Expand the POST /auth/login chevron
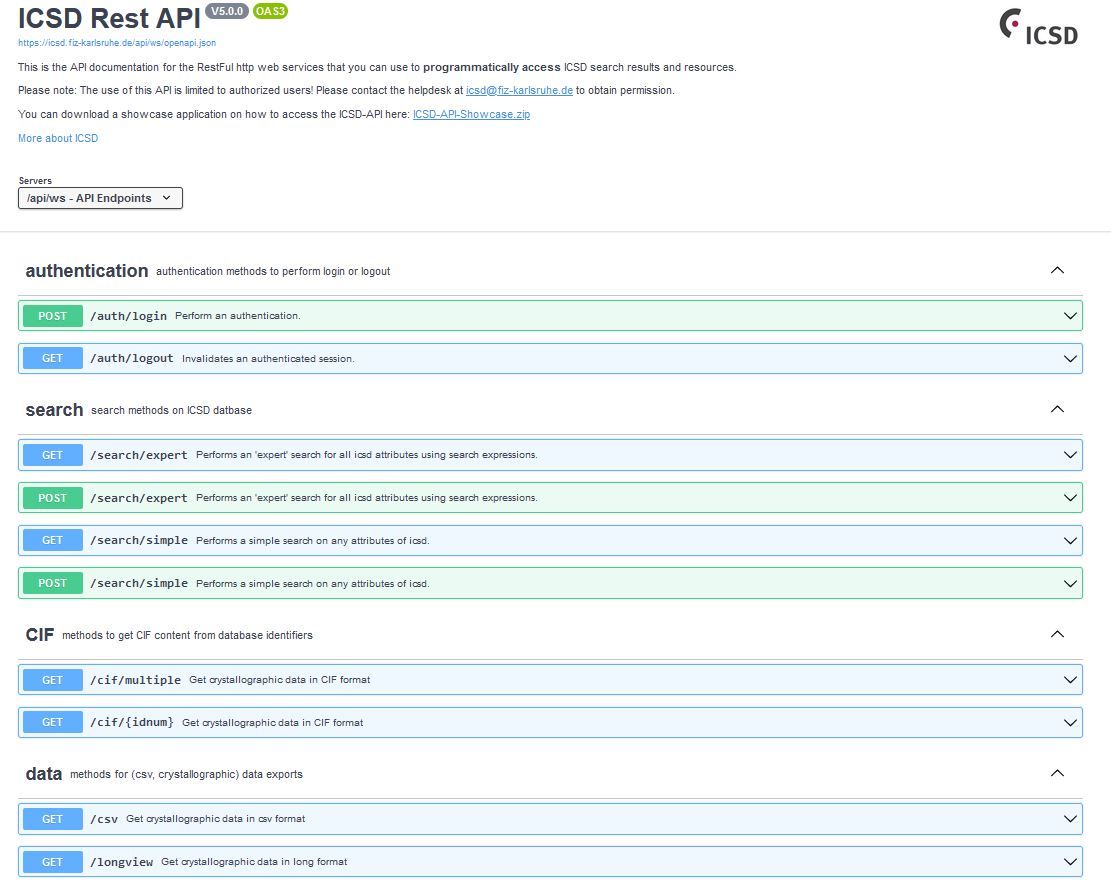 [1070, 315]
